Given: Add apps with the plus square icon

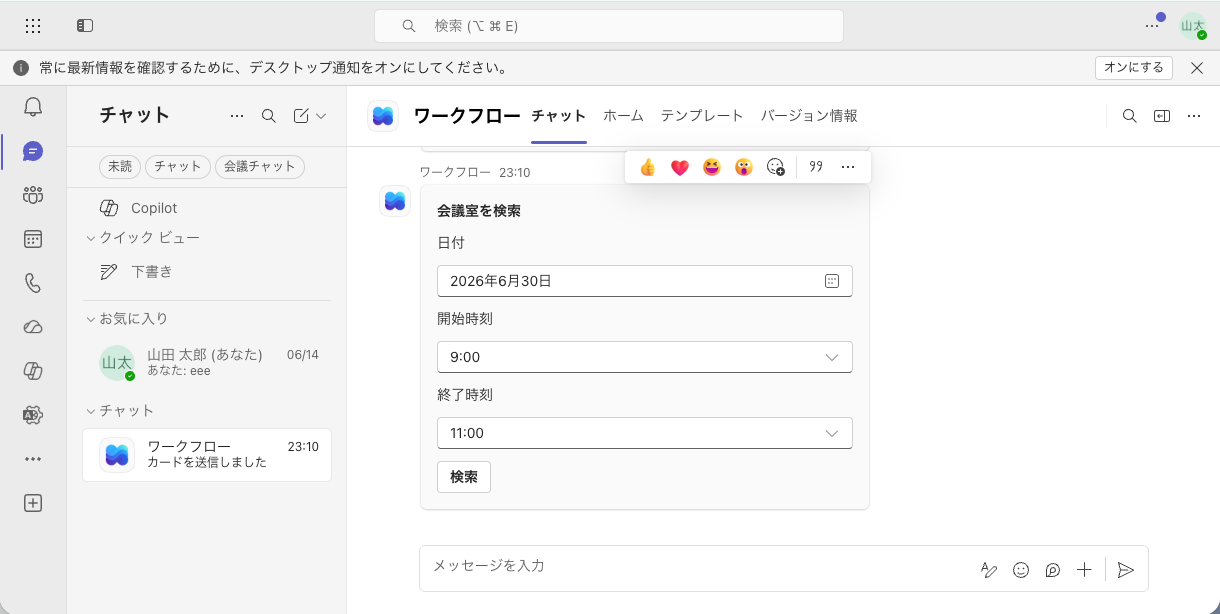Looking at the screenshot, I should 33,503.
